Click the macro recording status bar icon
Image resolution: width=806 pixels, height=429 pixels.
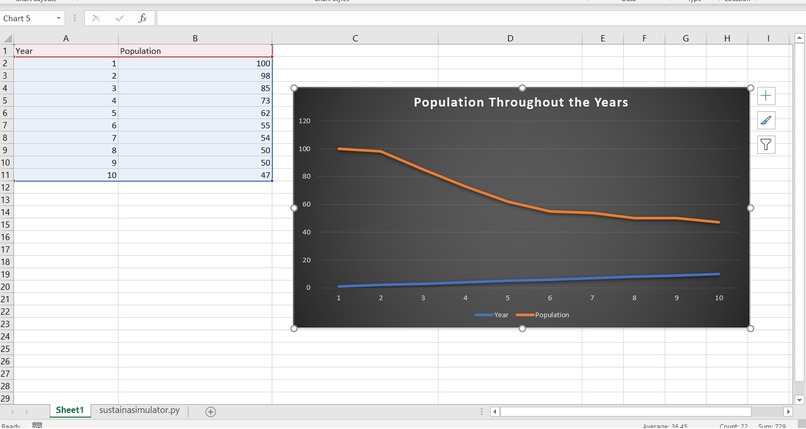(37, 425)
